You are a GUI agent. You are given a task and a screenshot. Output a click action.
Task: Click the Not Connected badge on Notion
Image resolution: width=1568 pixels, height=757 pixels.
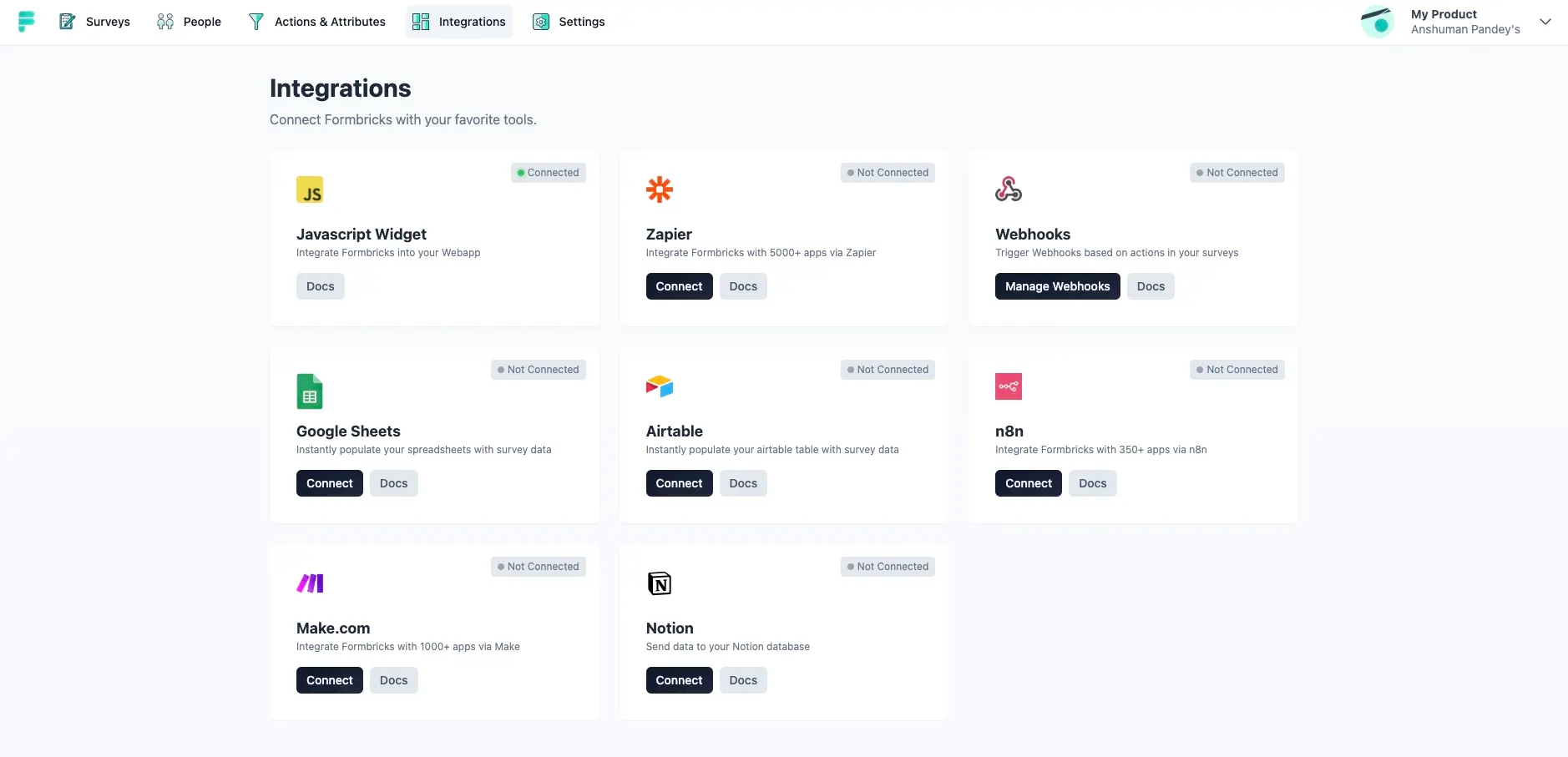(x=888, y=567)
